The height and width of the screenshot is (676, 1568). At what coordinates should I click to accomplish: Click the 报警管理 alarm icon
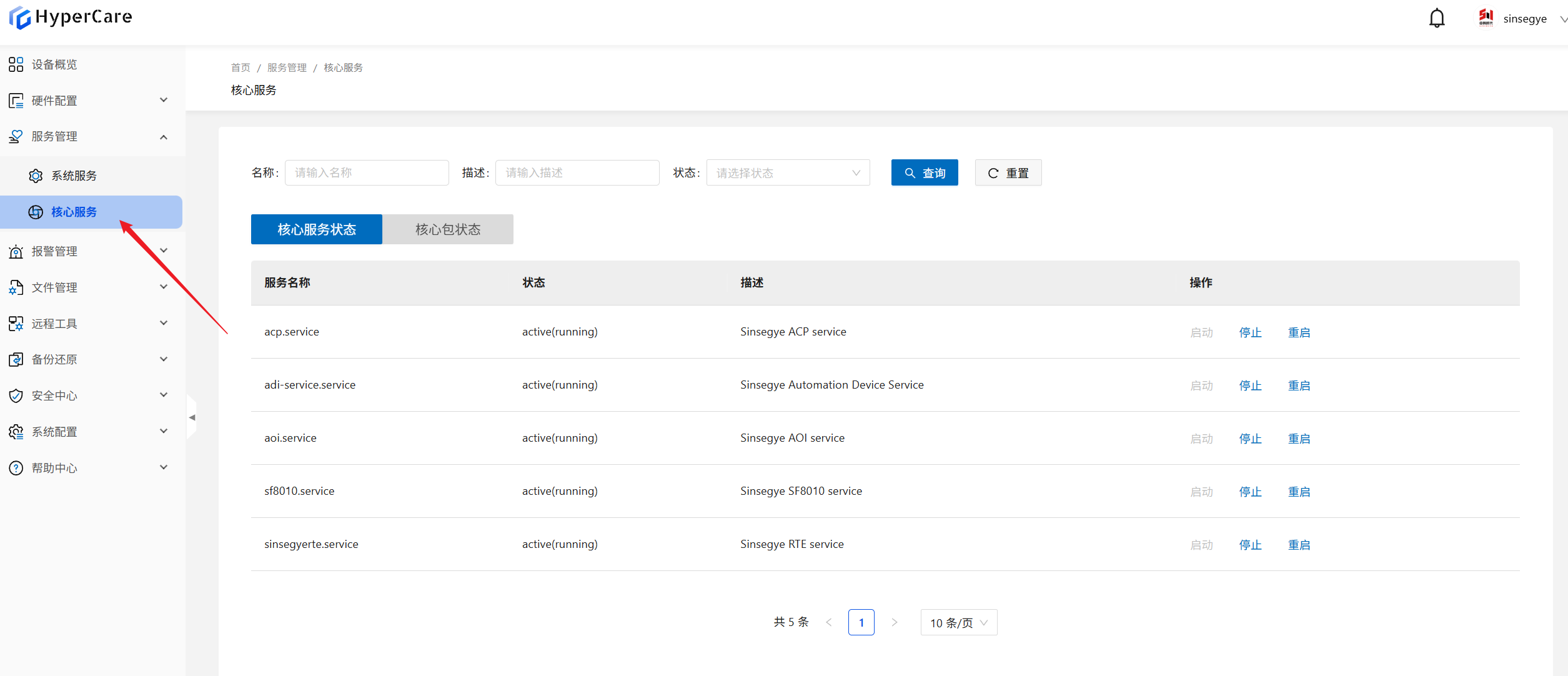coord(16,251)
